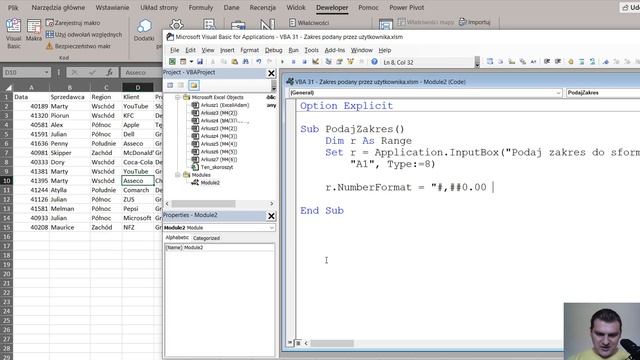This screenshot has width=640, height=360.
Task: Open the Name Box D10 dropdown arrow
Action: point(47,72)
